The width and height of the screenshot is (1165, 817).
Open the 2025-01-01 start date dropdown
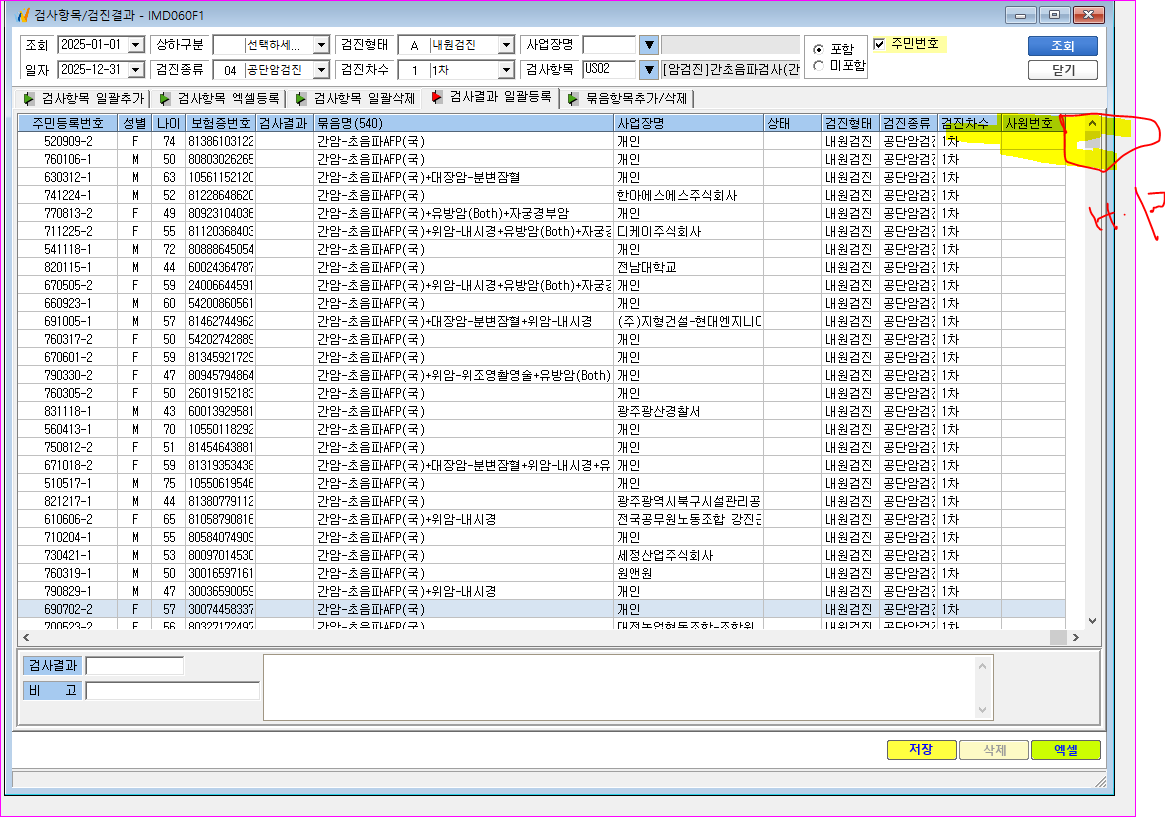point(135,45)
